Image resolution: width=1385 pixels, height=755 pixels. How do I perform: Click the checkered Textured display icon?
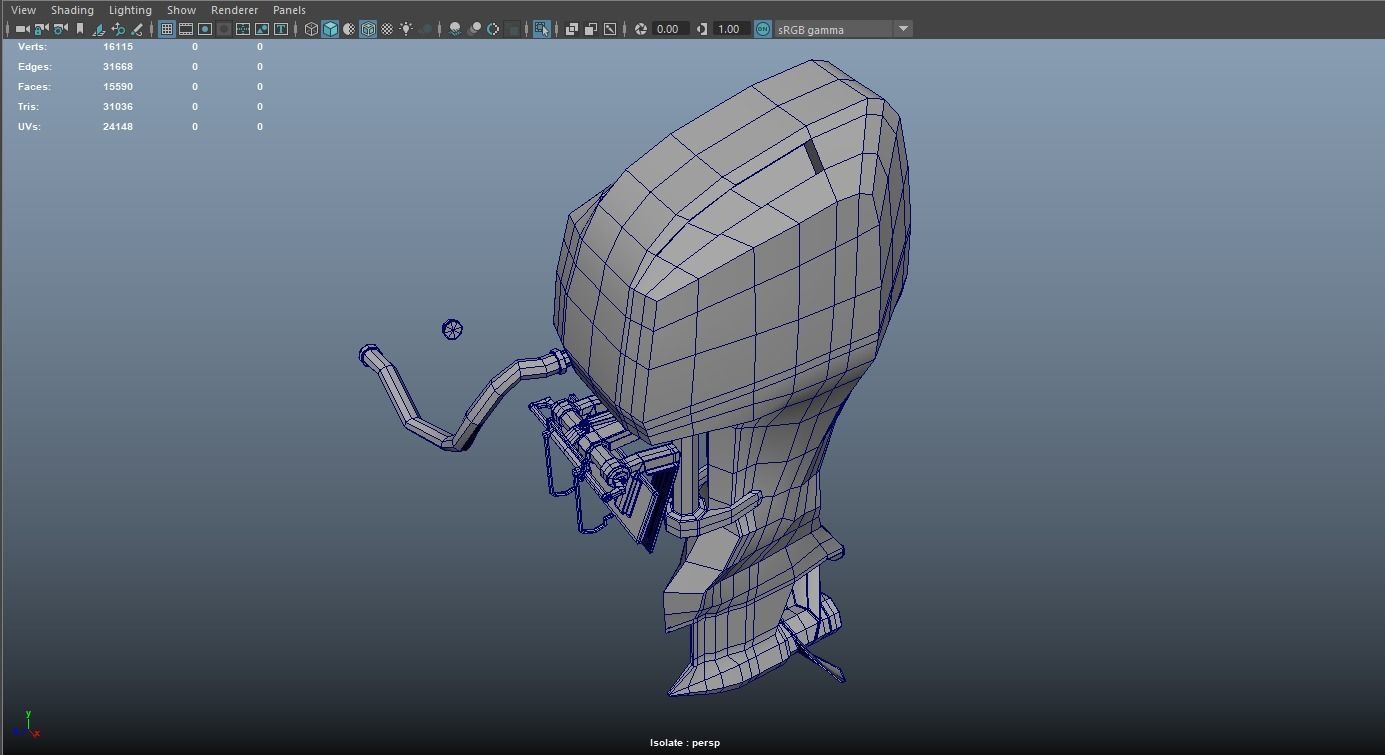pos(387,29)
